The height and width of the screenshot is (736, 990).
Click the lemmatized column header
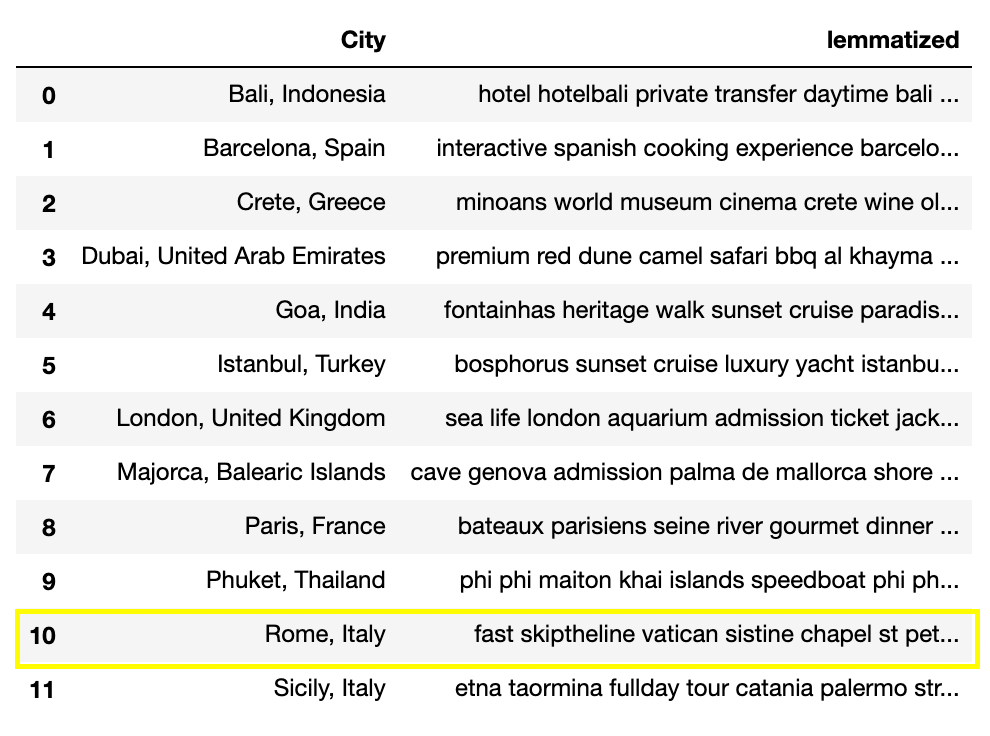[893, 40]
